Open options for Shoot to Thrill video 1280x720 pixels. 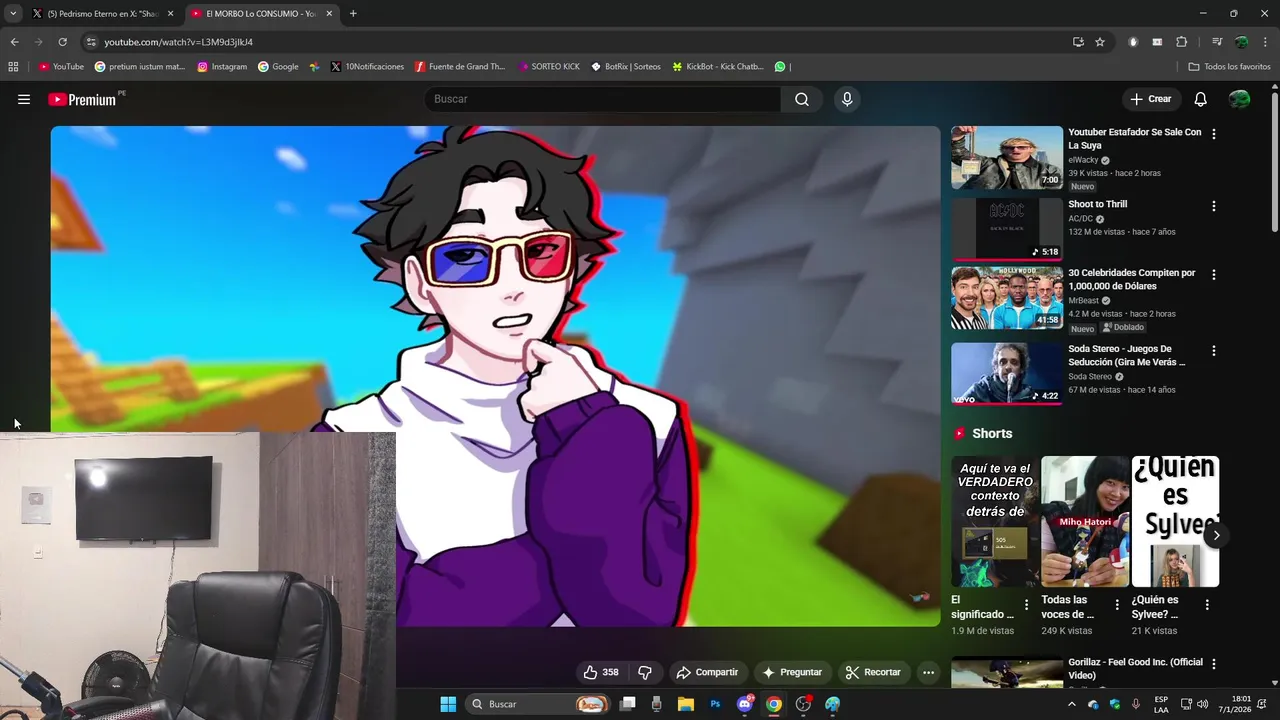click(x=1214, y=206)
